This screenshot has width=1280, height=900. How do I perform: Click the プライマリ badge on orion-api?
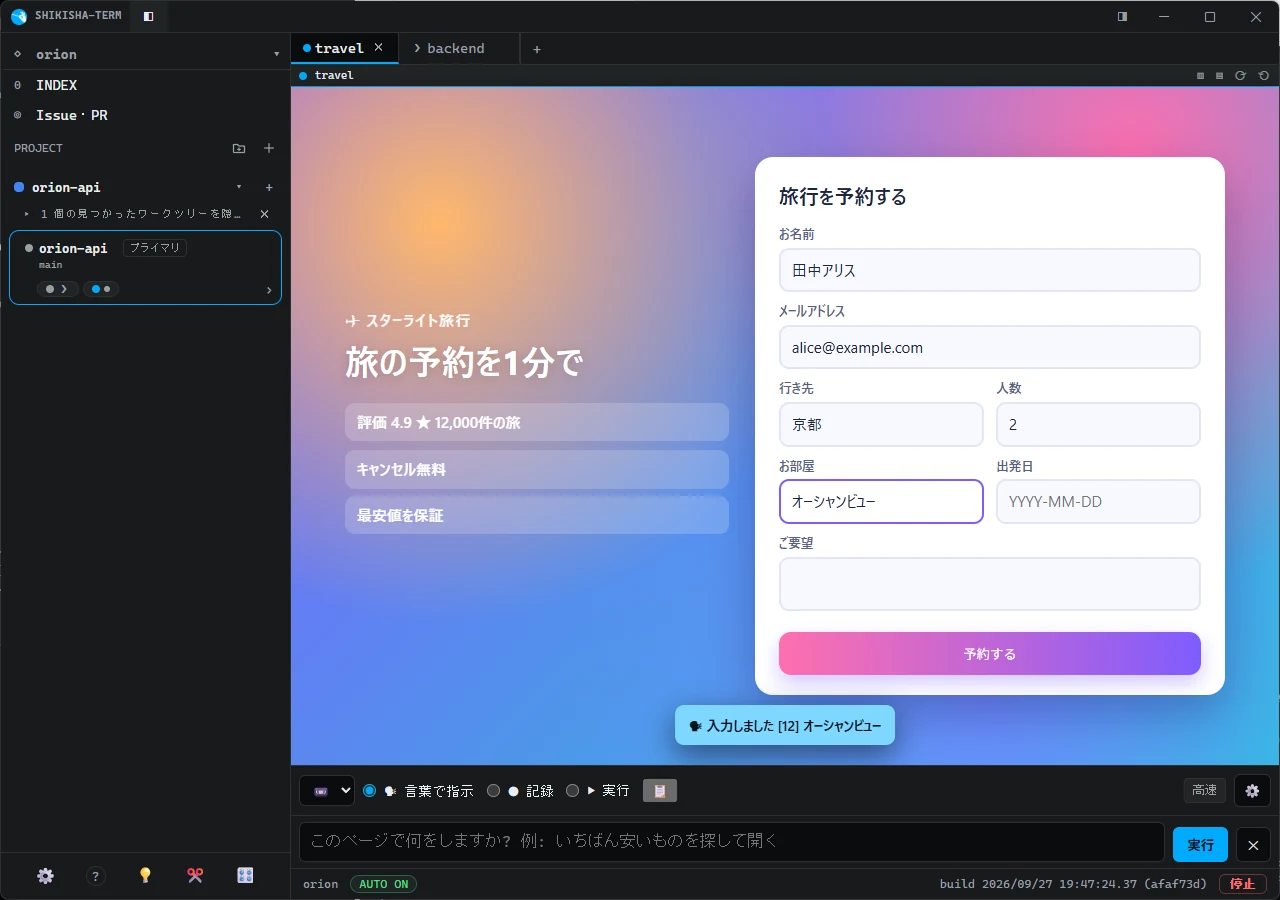coord(155,248)
